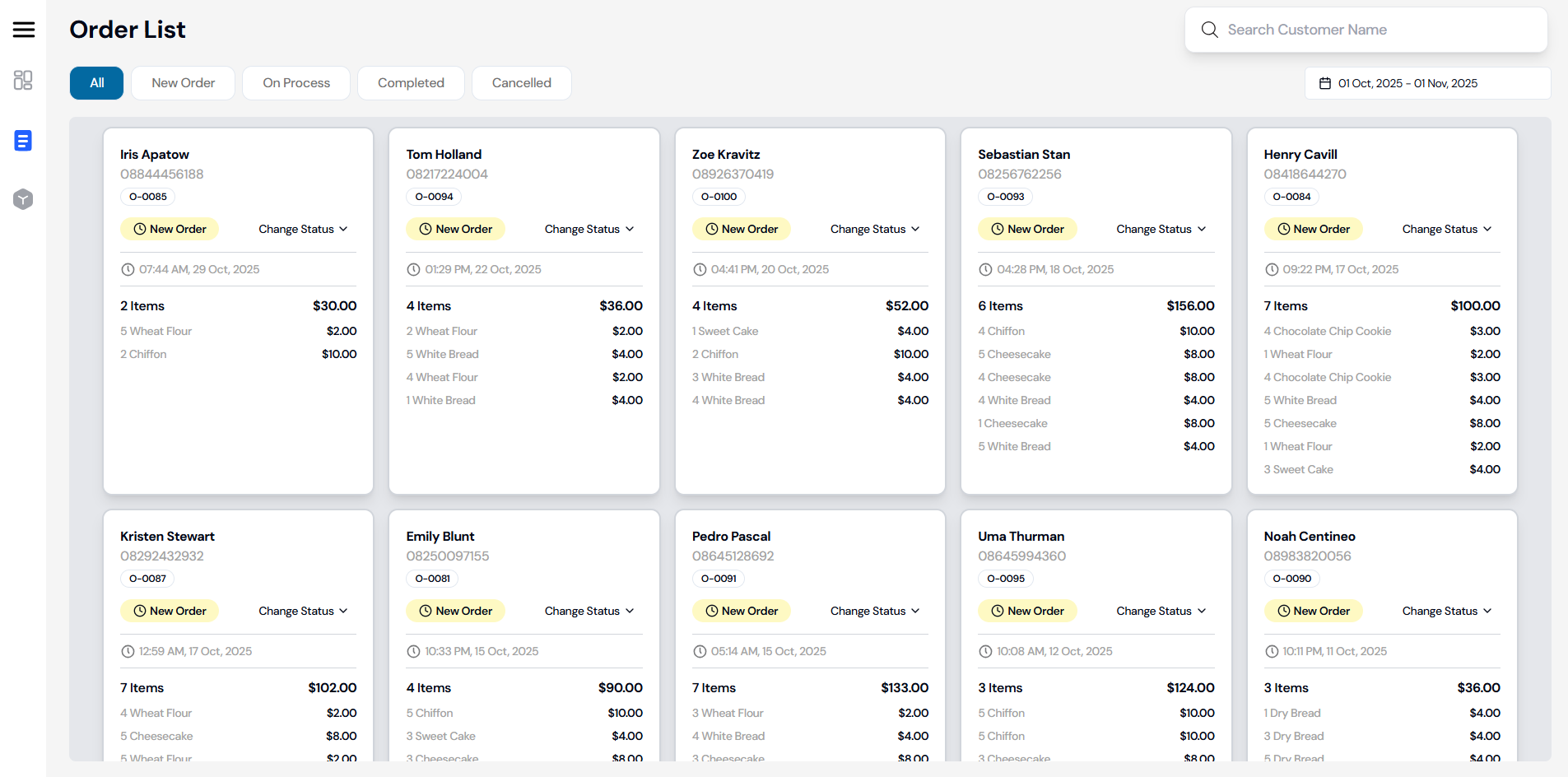
Task: Click the calendar icon next to date range
Action: [1325, 83]
